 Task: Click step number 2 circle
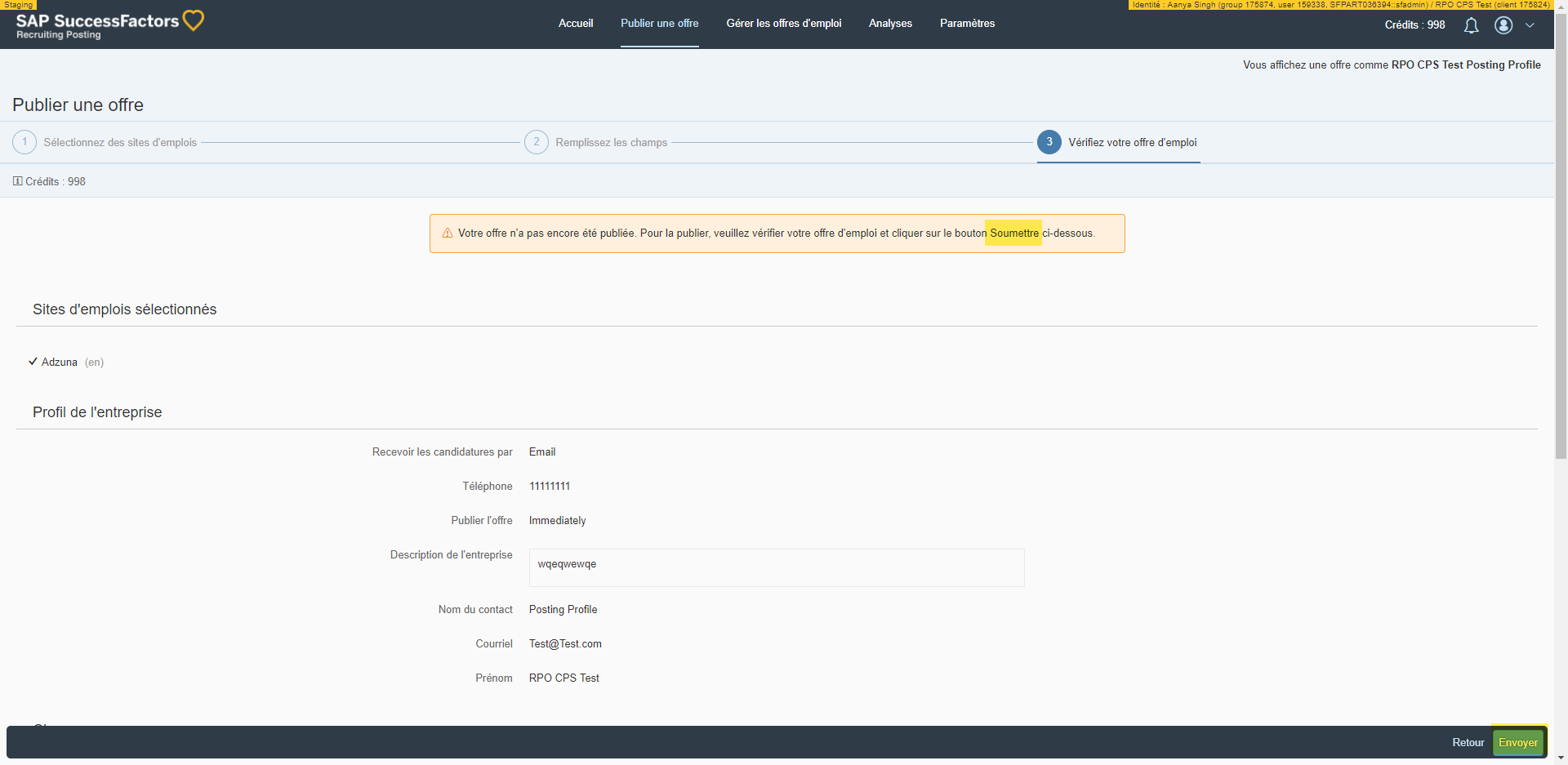(537, 142)
